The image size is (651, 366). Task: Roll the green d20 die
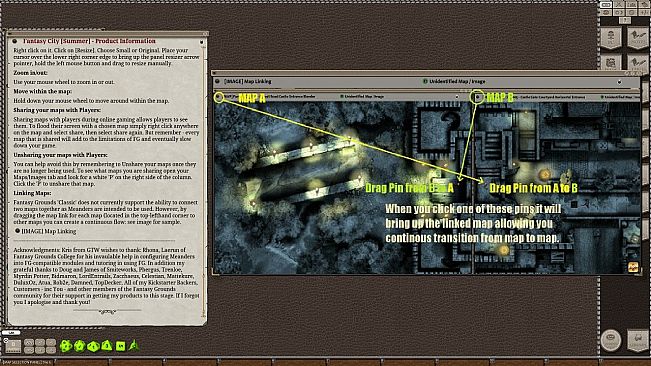point(66,346)
